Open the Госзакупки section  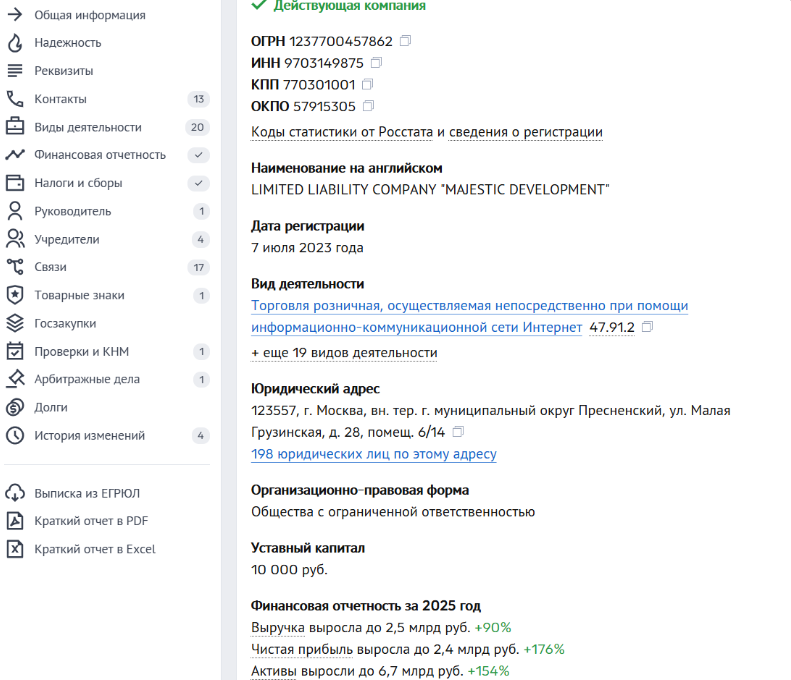tap(65, 323)
